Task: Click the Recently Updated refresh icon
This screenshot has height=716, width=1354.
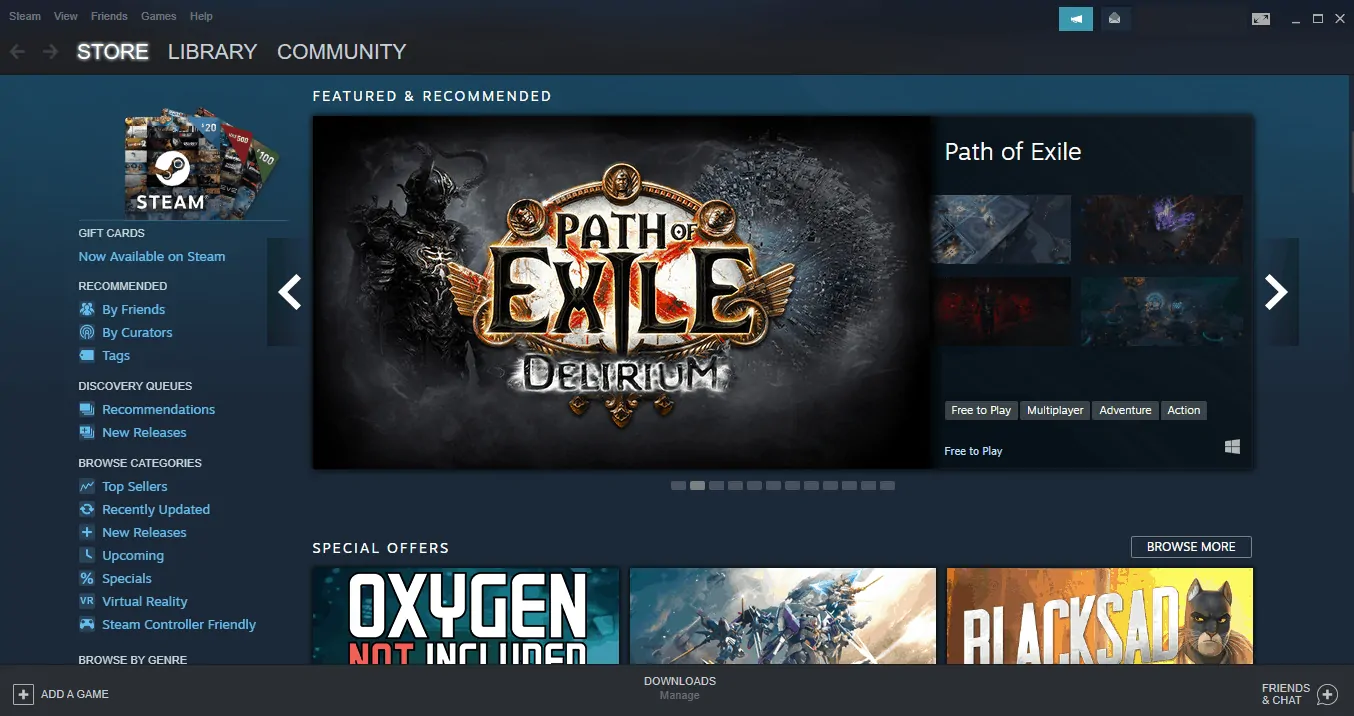Action: (x=89, y=509)
